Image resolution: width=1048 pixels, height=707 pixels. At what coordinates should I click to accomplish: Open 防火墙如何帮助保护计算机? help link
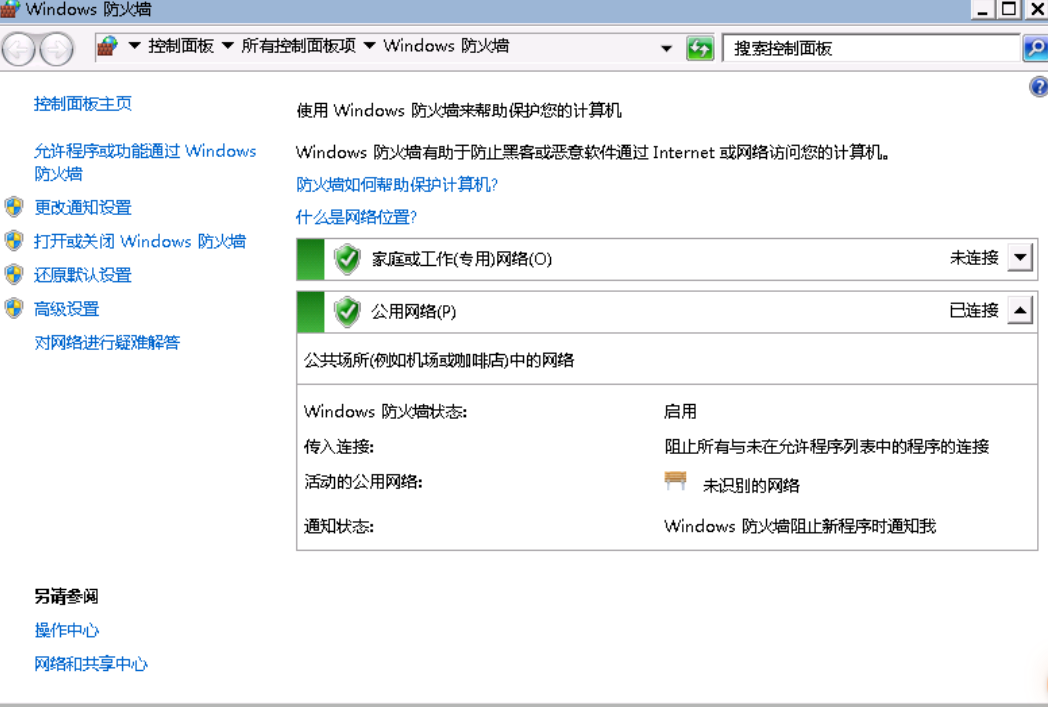coord(397,184)
